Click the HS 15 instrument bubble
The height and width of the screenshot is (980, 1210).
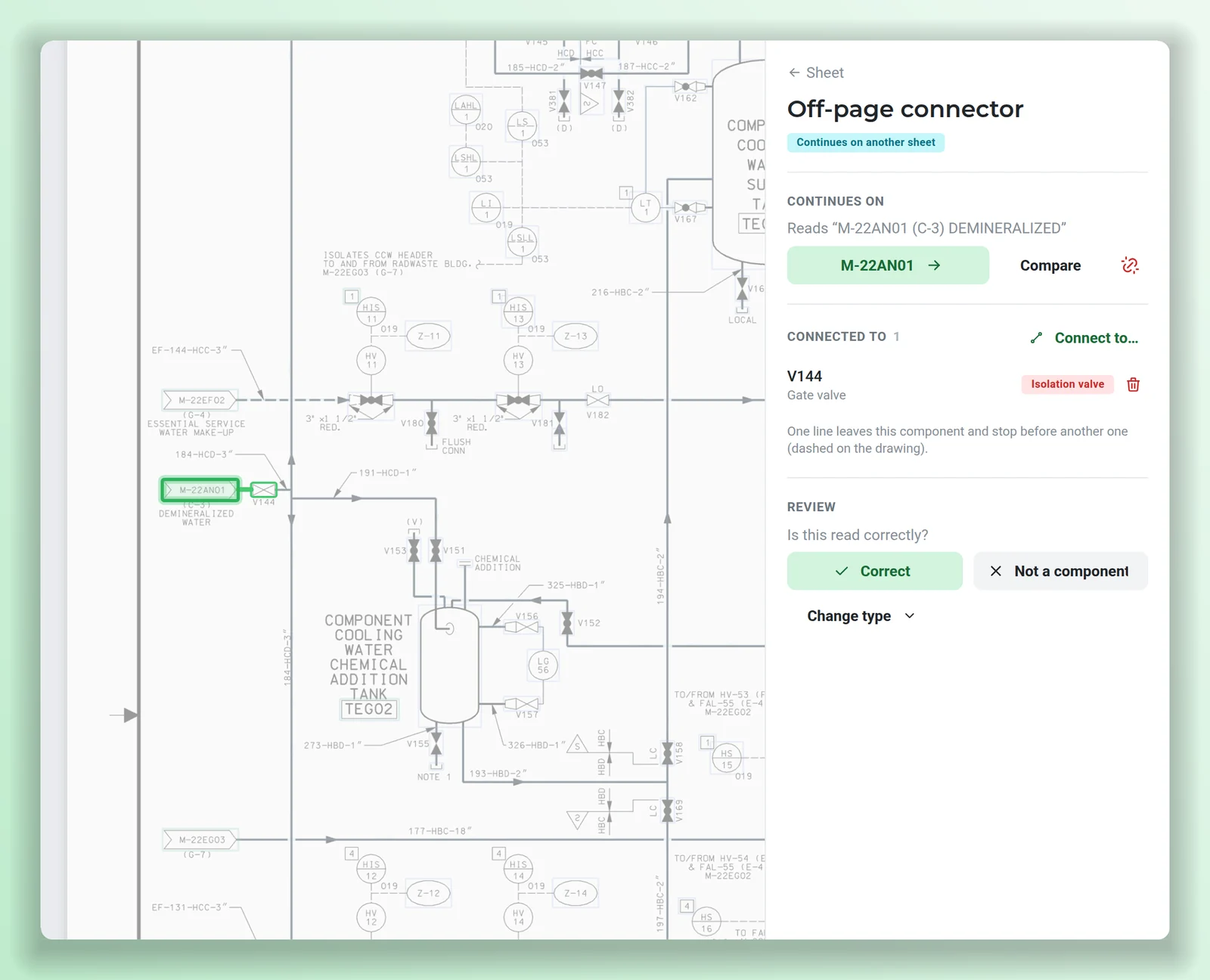726,758
